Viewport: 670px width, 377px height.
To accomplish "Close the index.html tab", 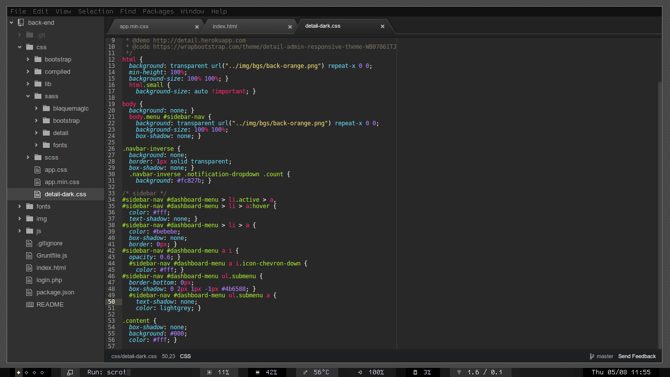I will coord(290,27).
